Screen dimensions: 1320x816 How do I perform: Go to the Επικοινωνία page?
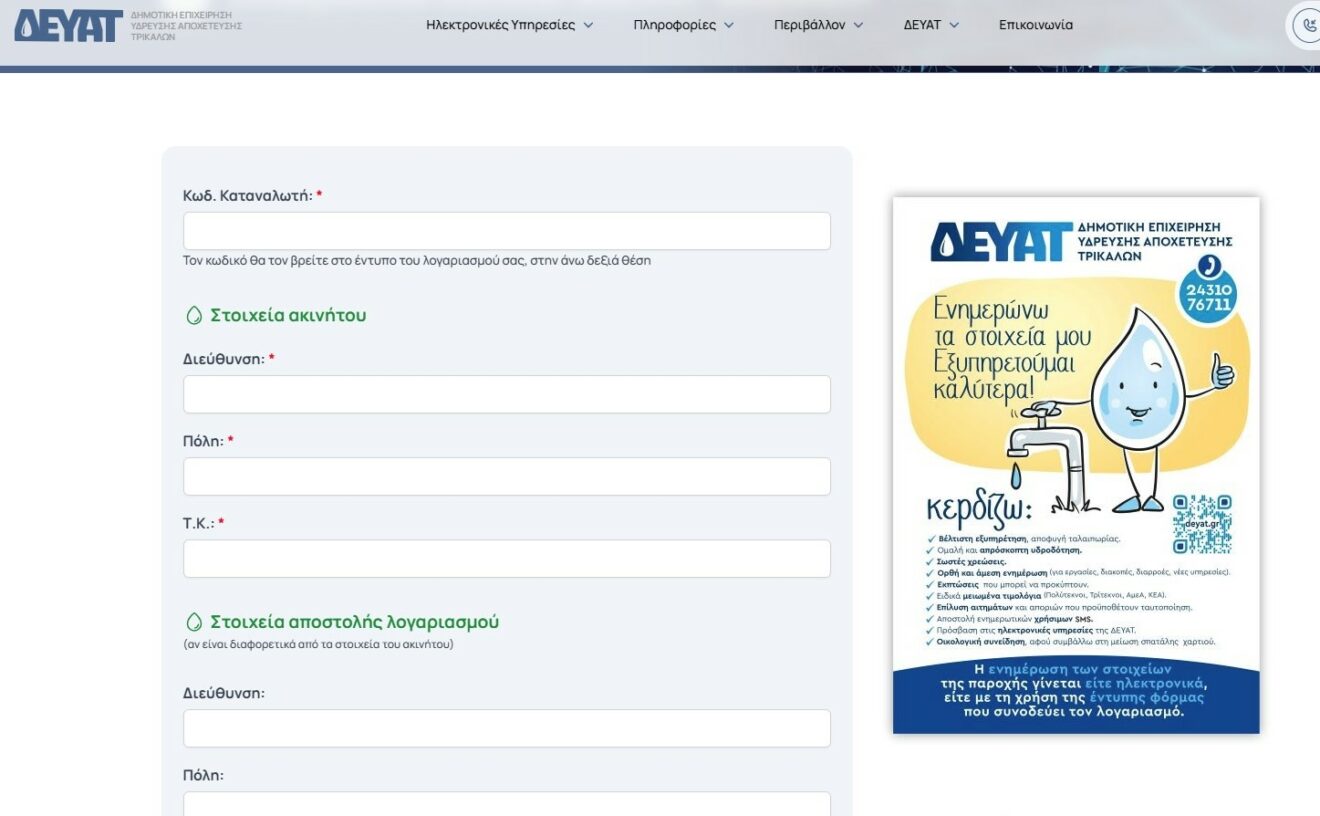[x=1036, y=25]
